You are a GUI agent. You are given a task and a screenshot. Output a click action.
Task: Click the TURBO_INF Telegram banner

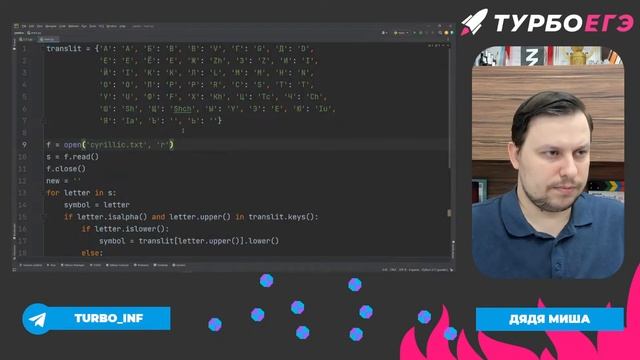[x=96, y=318]
